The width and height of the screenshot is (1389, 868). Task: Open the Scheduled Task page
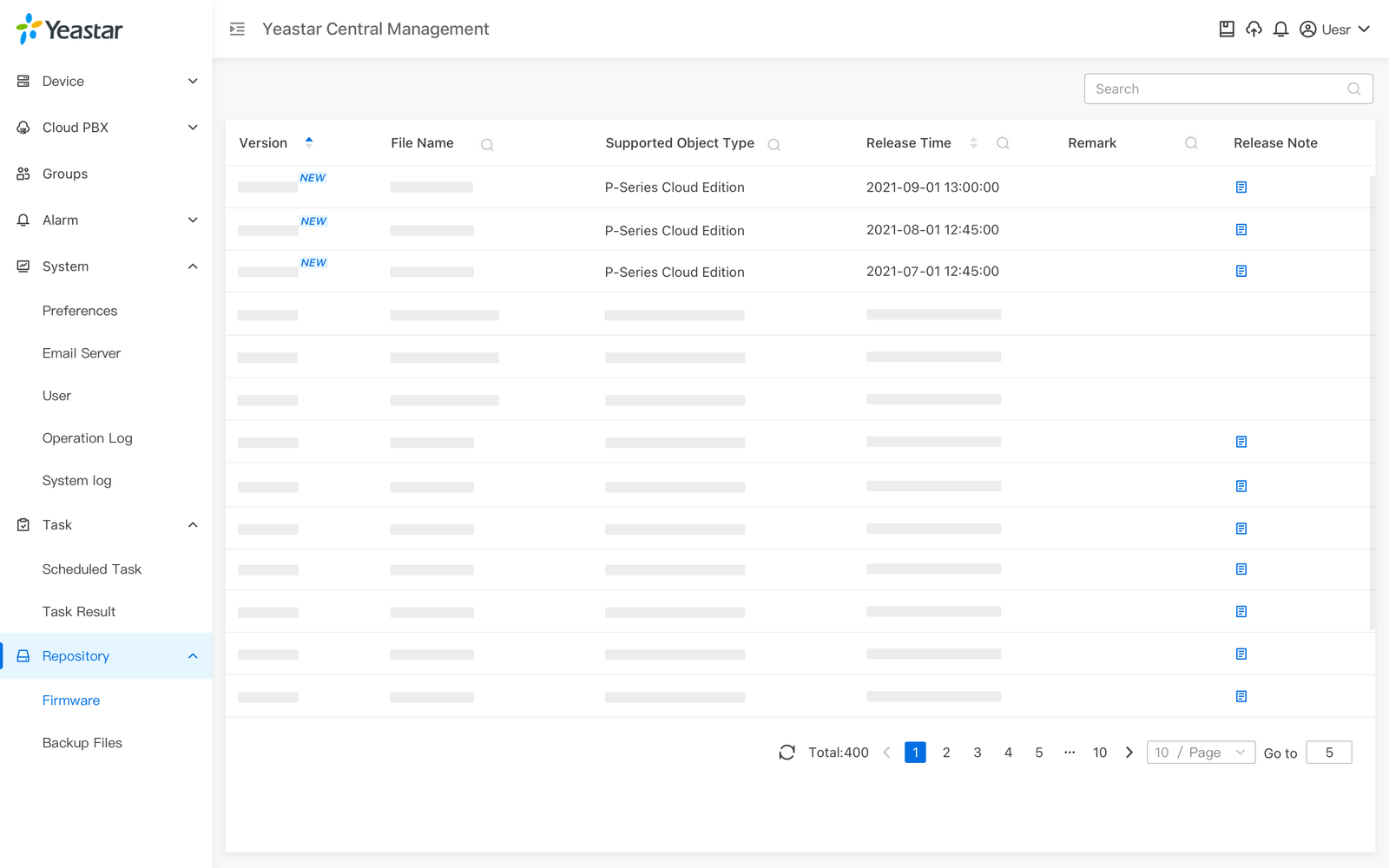coord(92,569)
